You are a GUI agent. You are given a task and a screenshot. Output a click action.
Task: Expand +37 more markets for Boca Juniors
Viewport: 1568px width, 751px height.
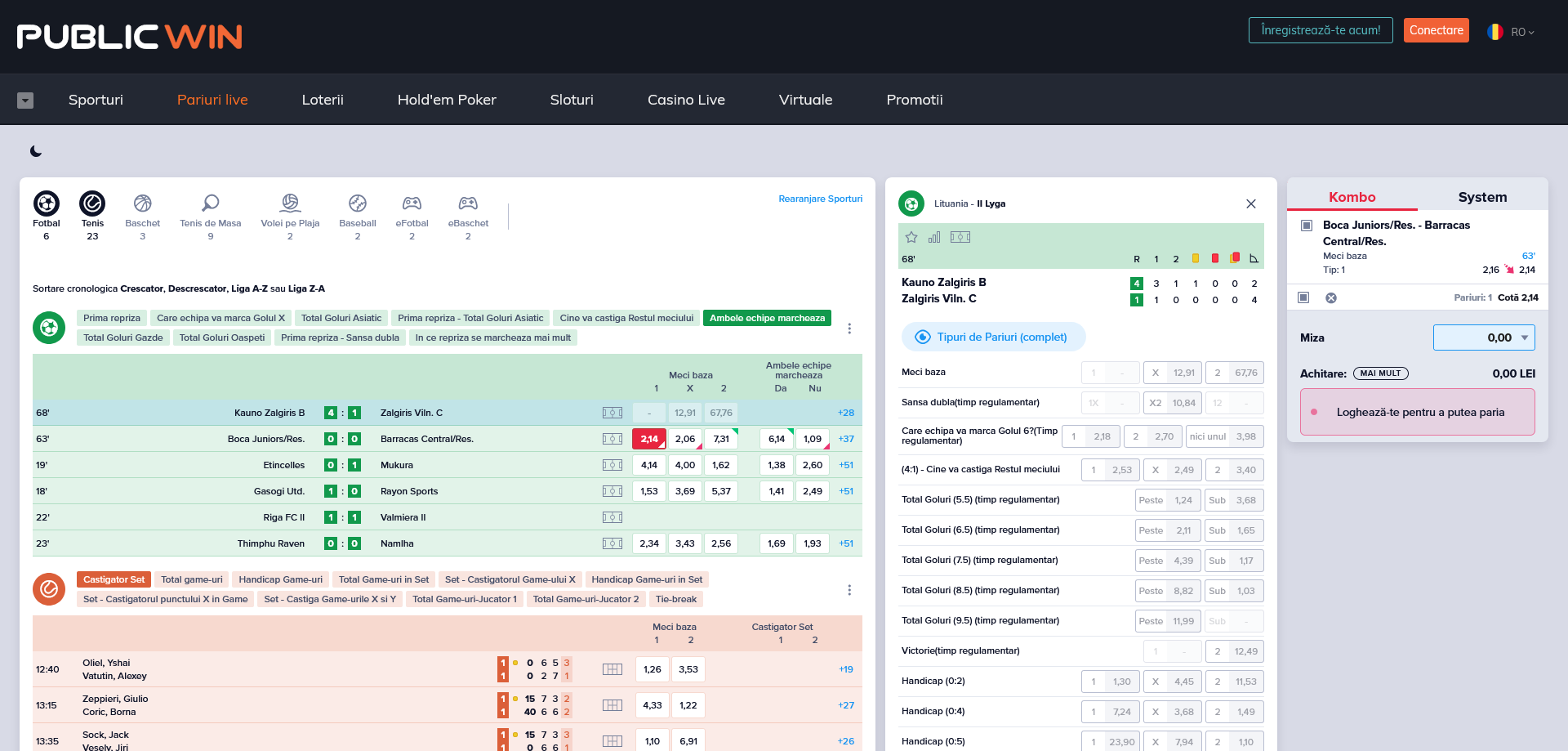click(846, 439)
